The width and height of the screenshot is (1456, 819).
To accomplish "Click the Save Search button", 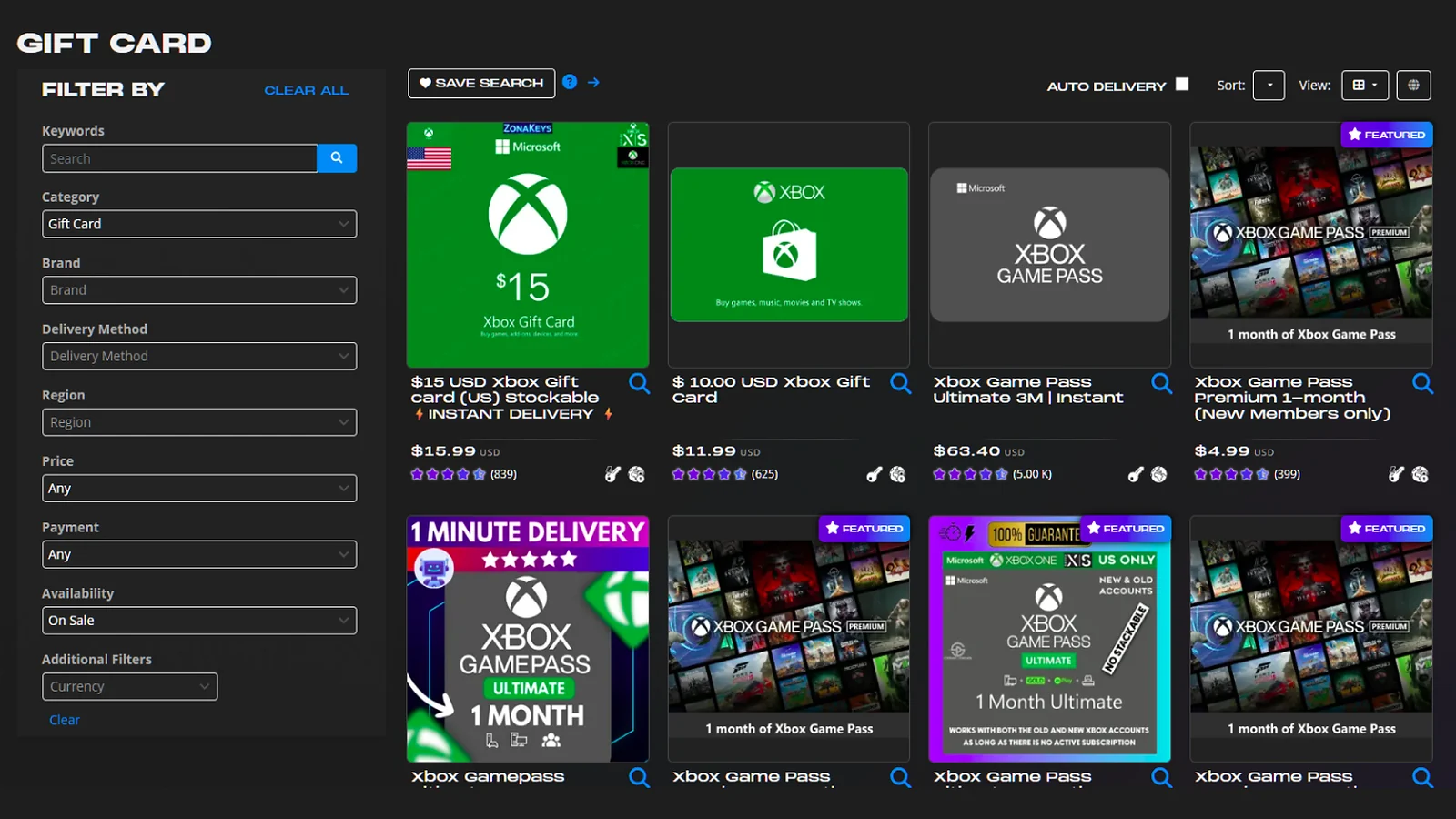I will click(481, 83).
